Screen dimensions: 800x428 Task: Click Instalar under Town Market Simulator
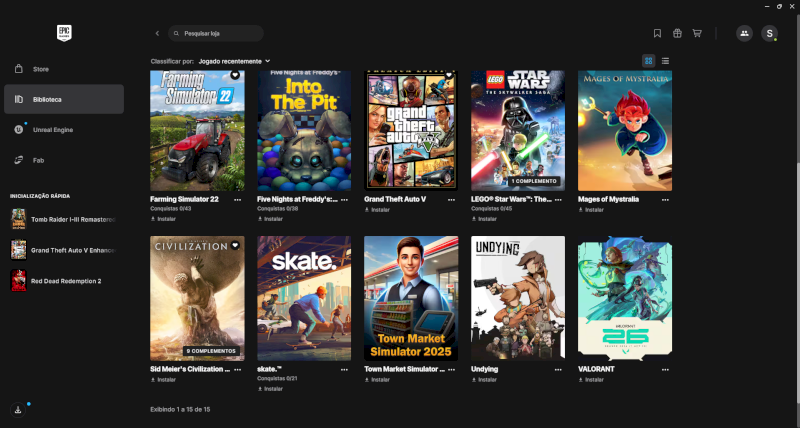point(377,380)
